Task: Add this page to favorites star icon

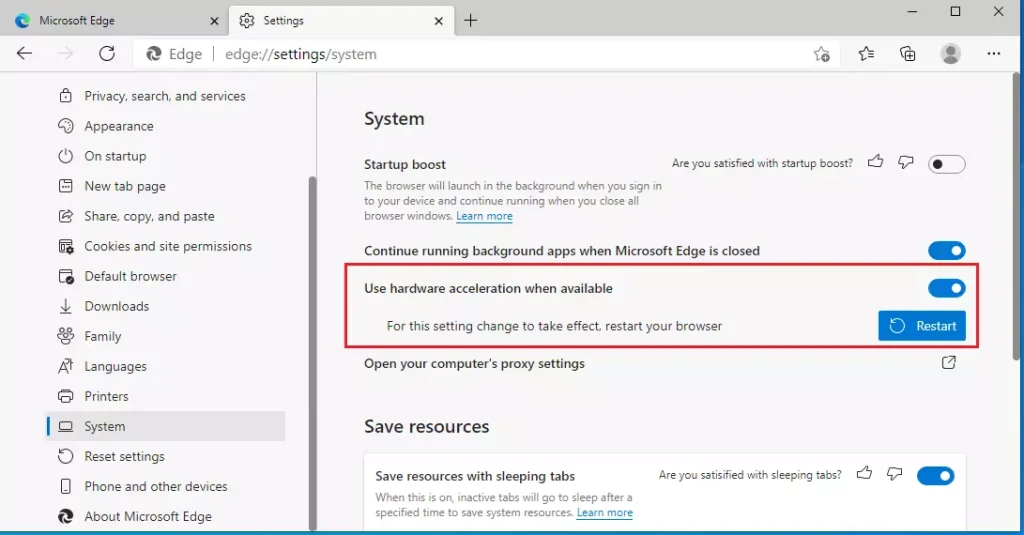Action: point(822,54)
